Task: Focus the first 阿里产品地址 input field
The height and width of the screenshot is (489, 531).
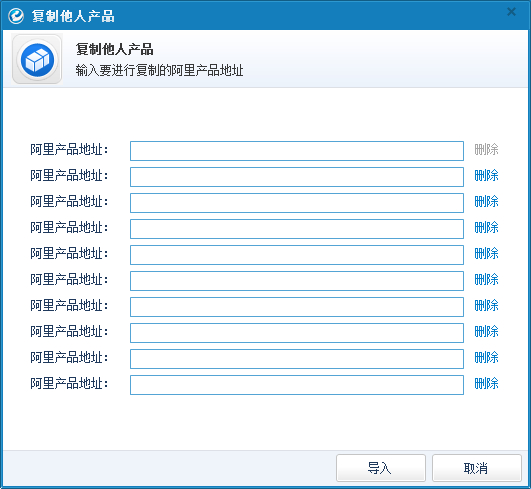Action: (x=297, y=151)
